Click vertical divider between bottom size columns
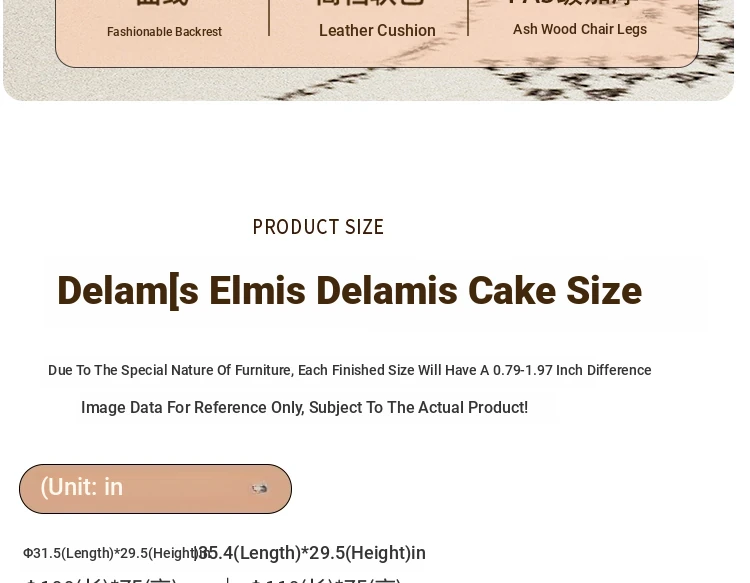This screenshot has height=583, width=750. tap(227, 580)
